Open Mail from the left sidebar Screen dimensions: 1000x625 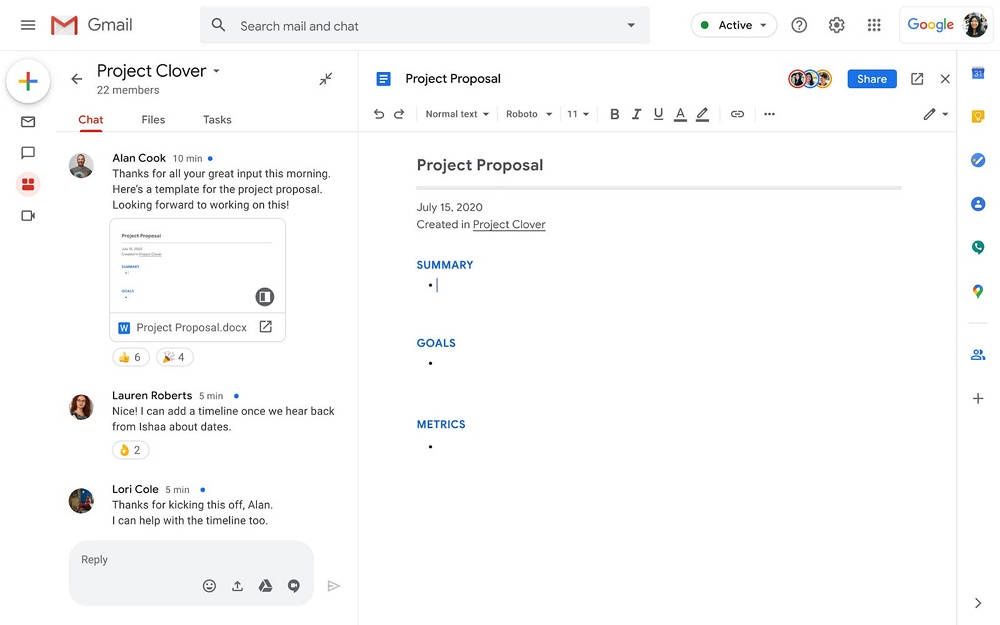(28, 122)
